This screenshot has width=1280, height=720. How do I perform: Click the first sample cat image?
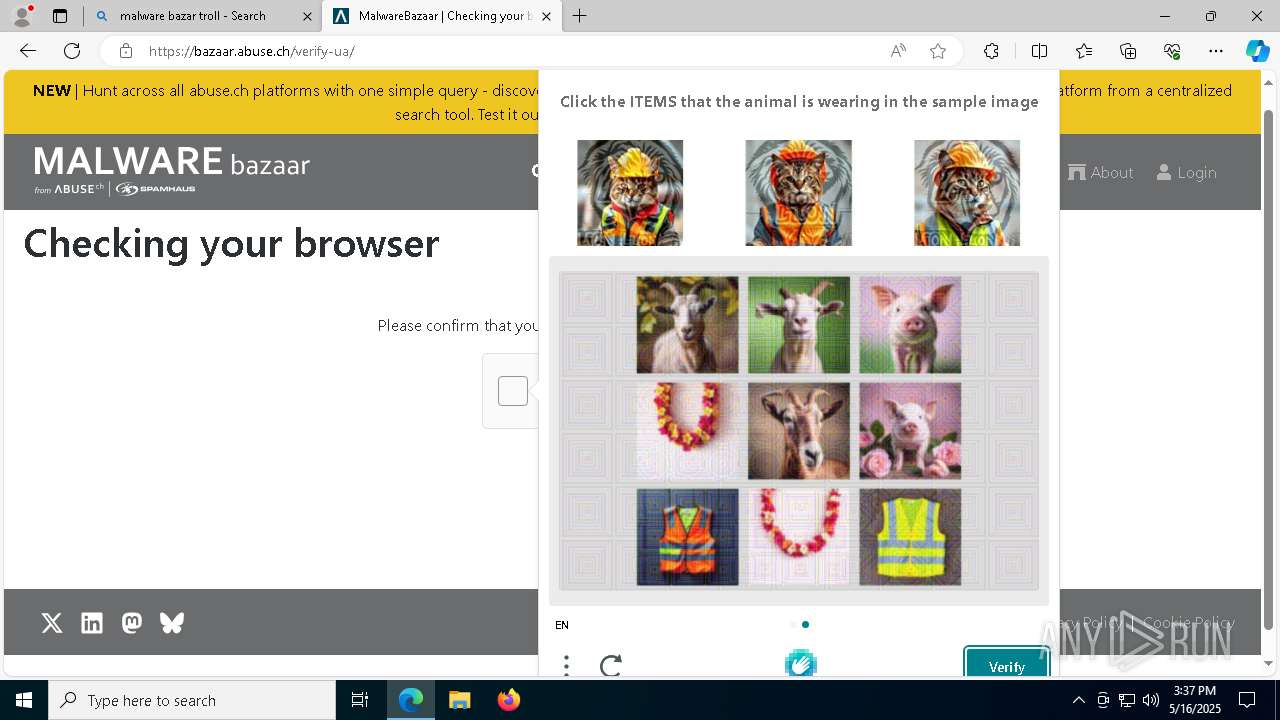[630, 193]
